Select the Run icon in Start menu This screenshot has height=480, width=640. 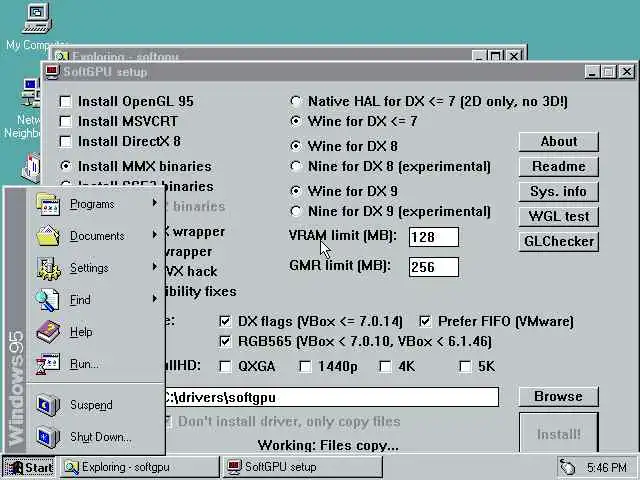point(47,363)
